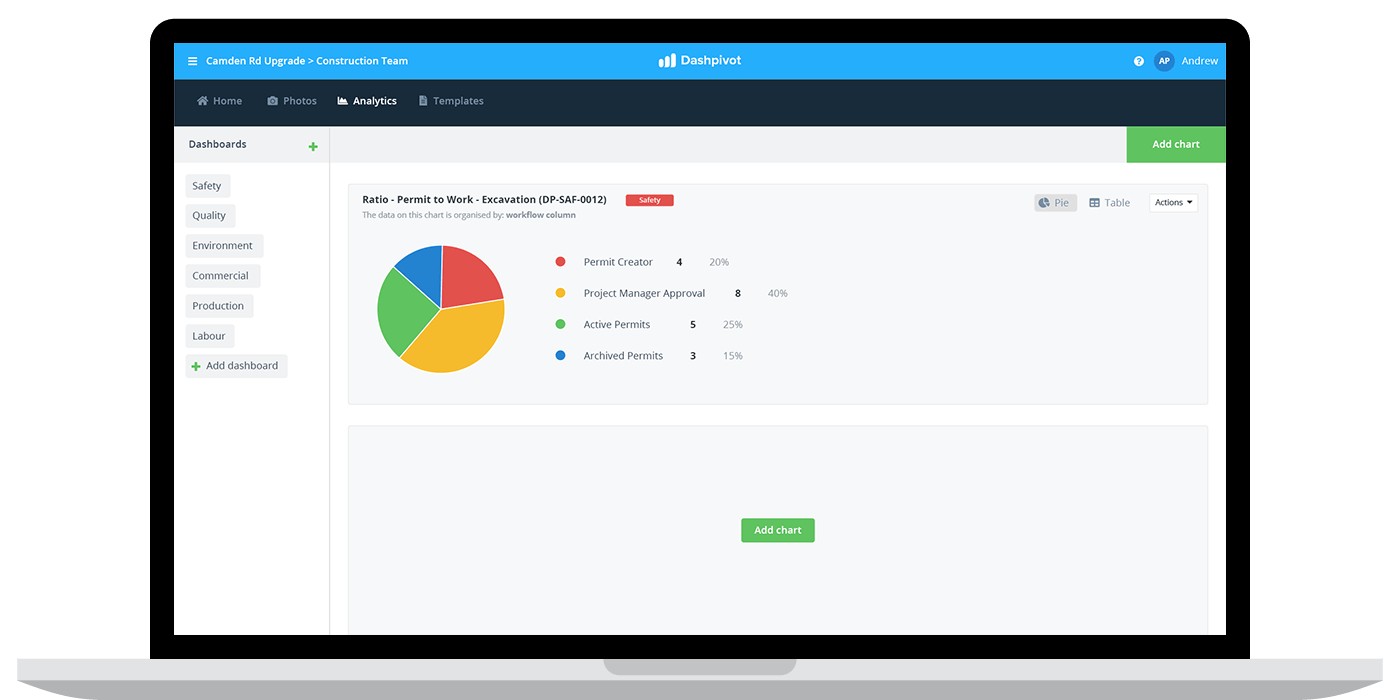The width and height of the screenshot is (1400, 700).
Task: Click the Templates document icon
Action: 423,101
